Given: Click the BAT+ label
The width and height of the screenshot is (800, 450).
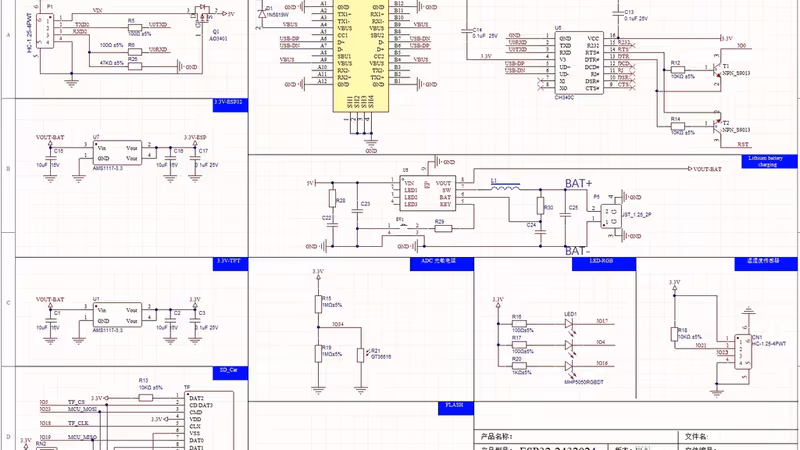Looking at the screenshot, I should pos(579,184).
